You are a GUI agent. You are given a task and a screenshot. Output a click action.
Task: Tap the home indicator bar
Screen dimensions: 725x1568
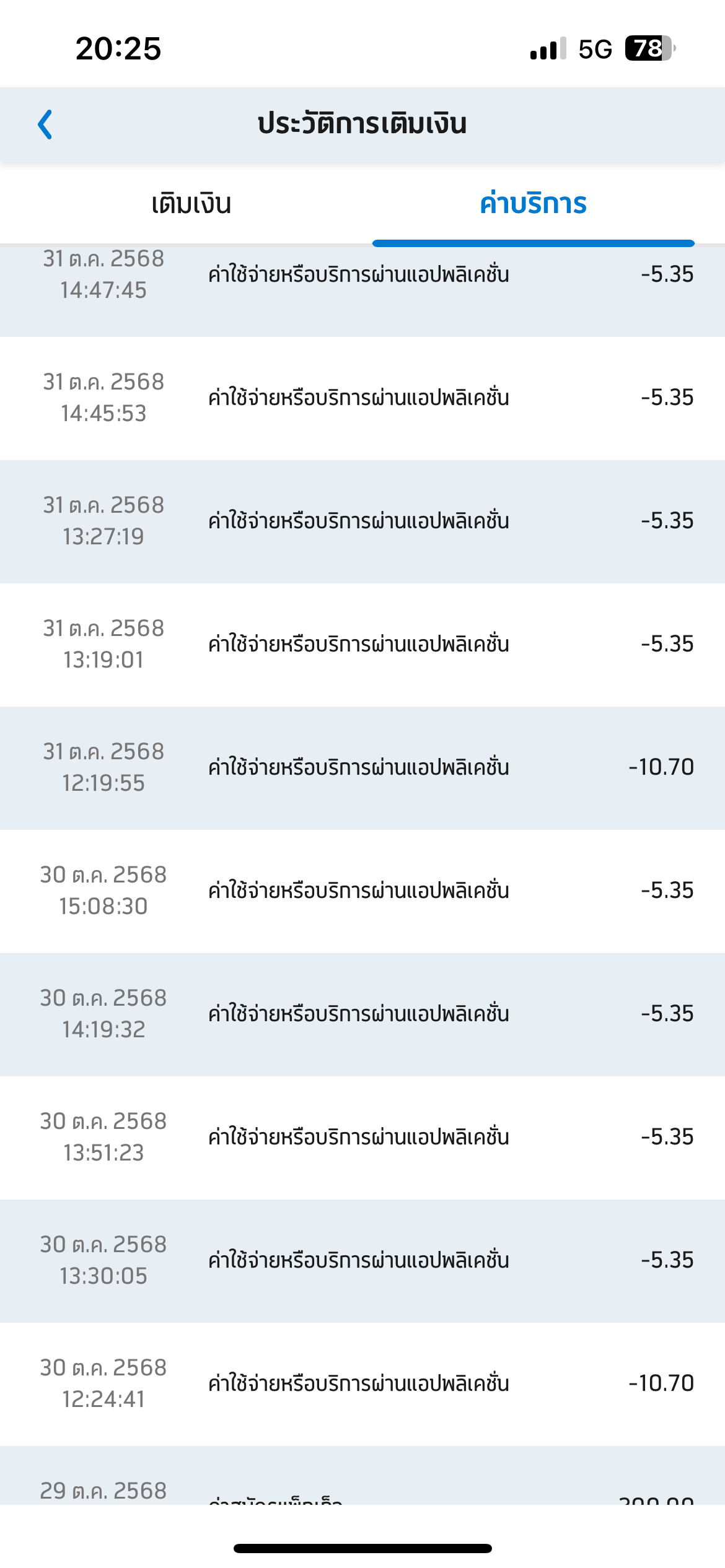click(362, 1548)
